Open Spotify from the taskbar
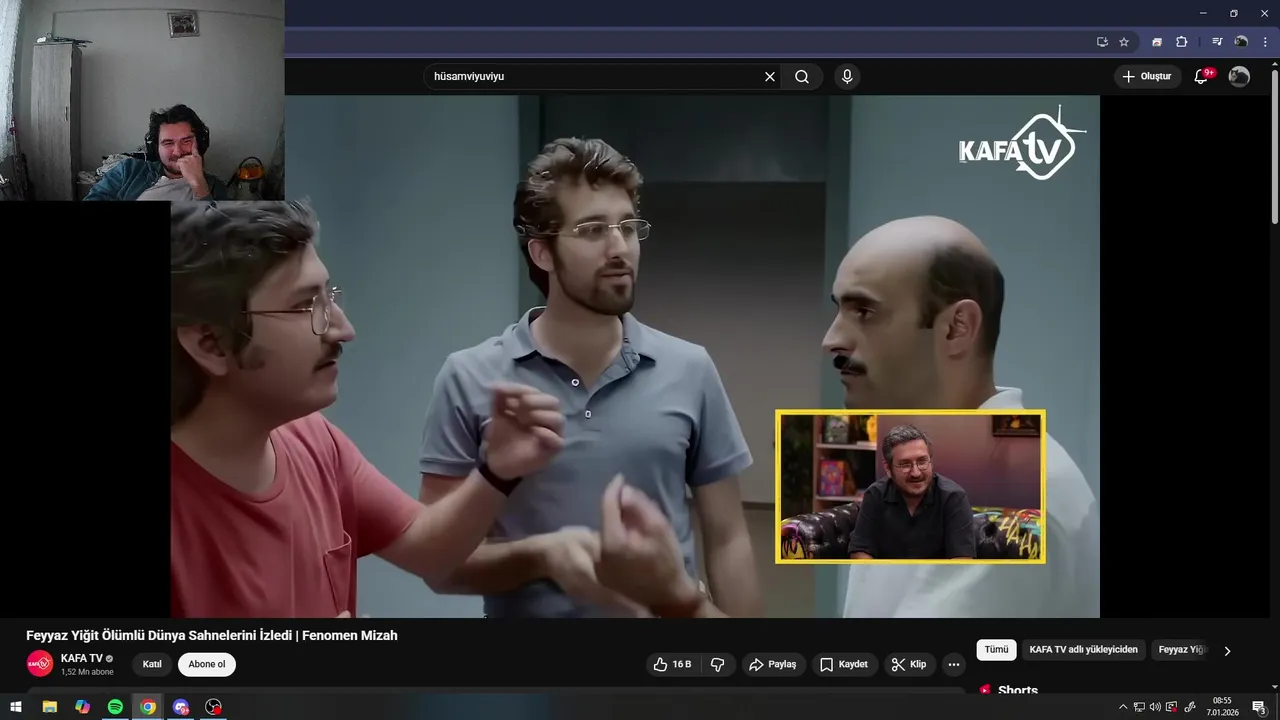Screen dimensions: 1280x720 tap(115, 707)
